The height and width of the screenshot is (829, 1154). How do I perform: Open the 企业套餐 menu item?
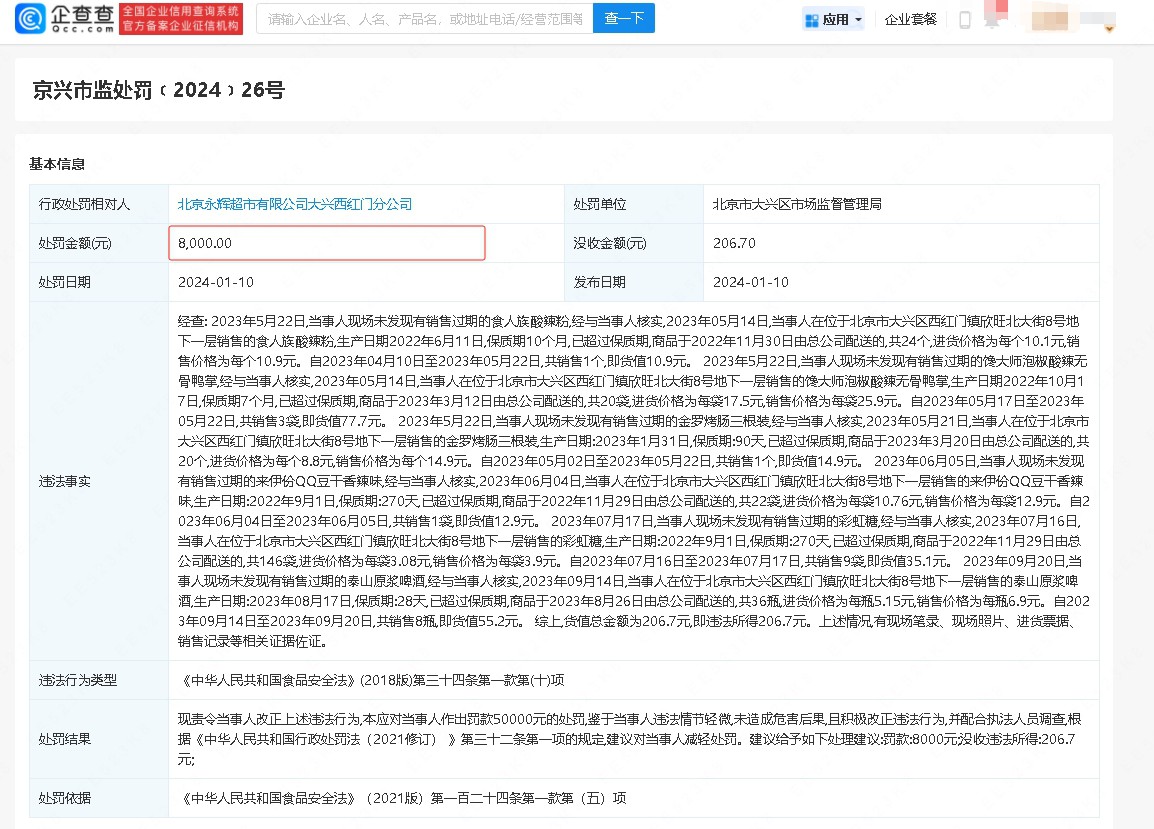pos(910,20)
